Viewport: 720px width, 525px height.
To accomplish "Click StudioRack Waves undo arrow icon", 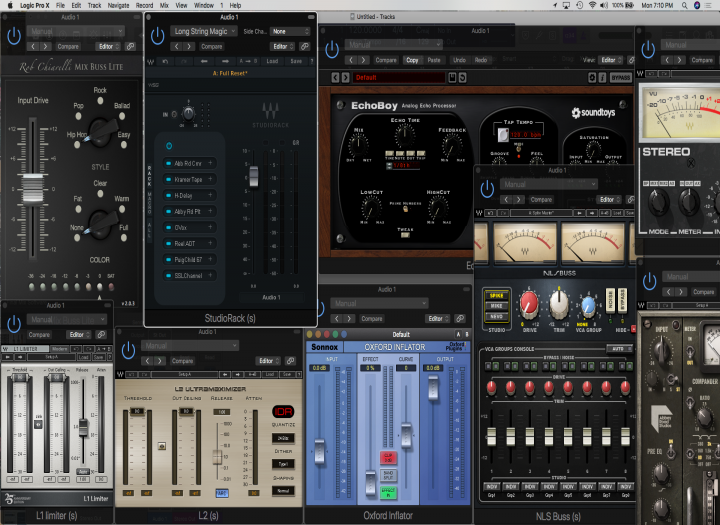I will point(165,61).
